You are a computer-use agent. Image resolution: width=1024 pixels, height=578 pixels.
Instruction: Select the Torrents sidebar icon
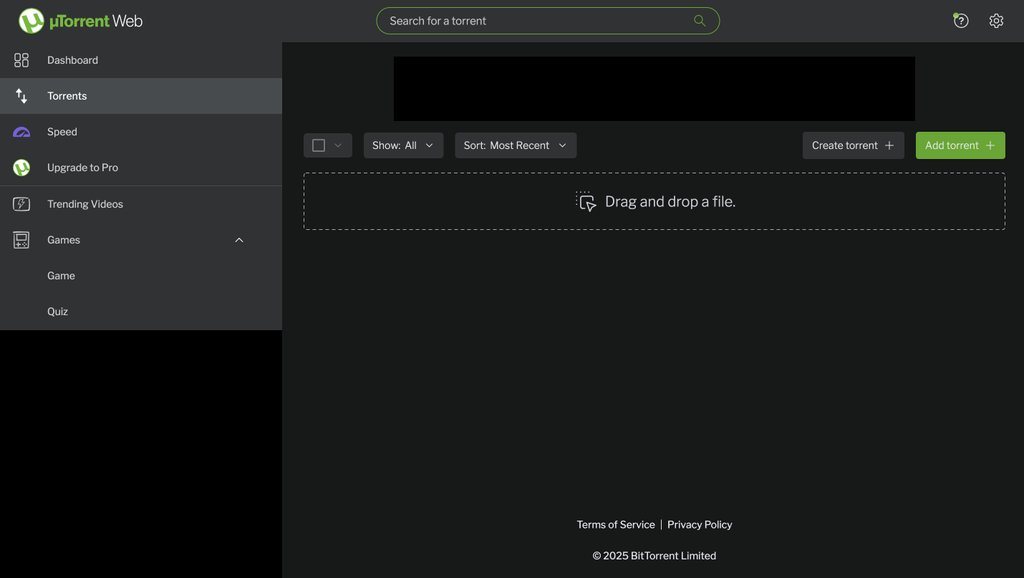(21, 95)
